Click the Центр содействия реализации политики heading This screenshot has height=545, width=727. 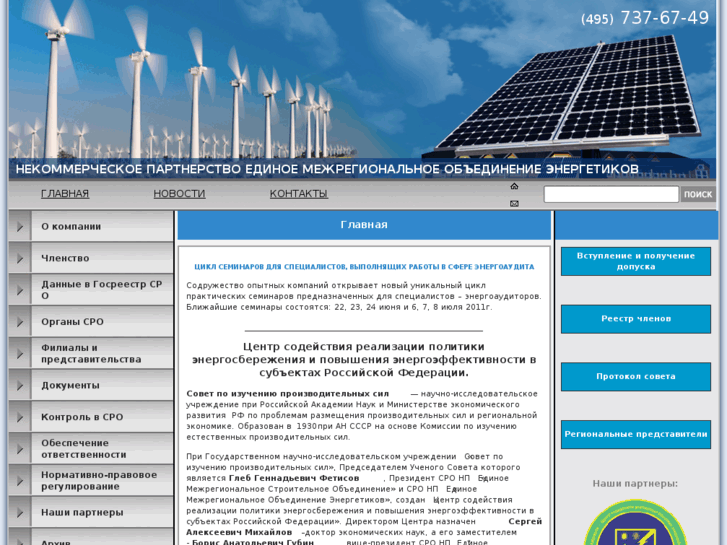click(364, 359)
